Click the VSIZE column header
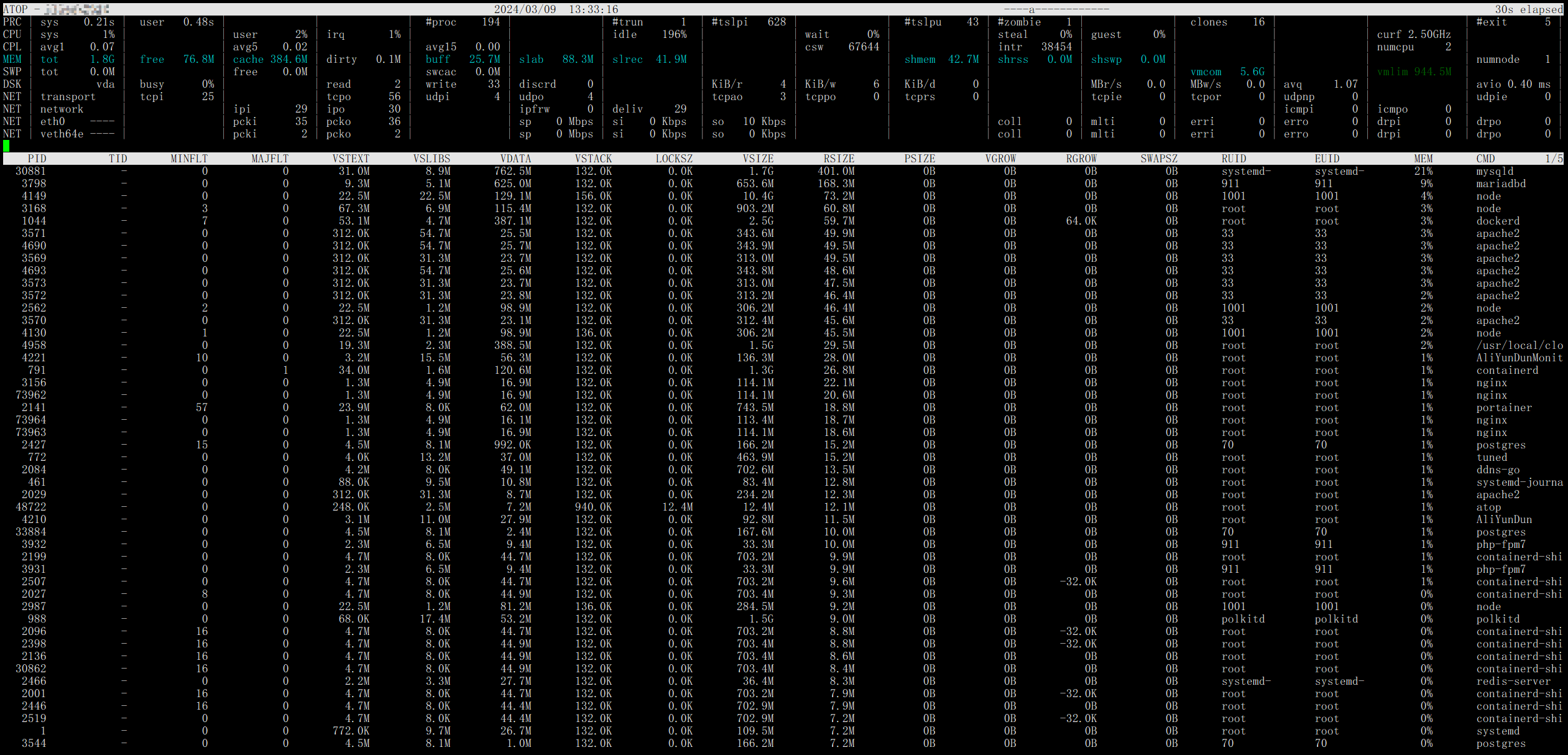 (x=758, y=159)
